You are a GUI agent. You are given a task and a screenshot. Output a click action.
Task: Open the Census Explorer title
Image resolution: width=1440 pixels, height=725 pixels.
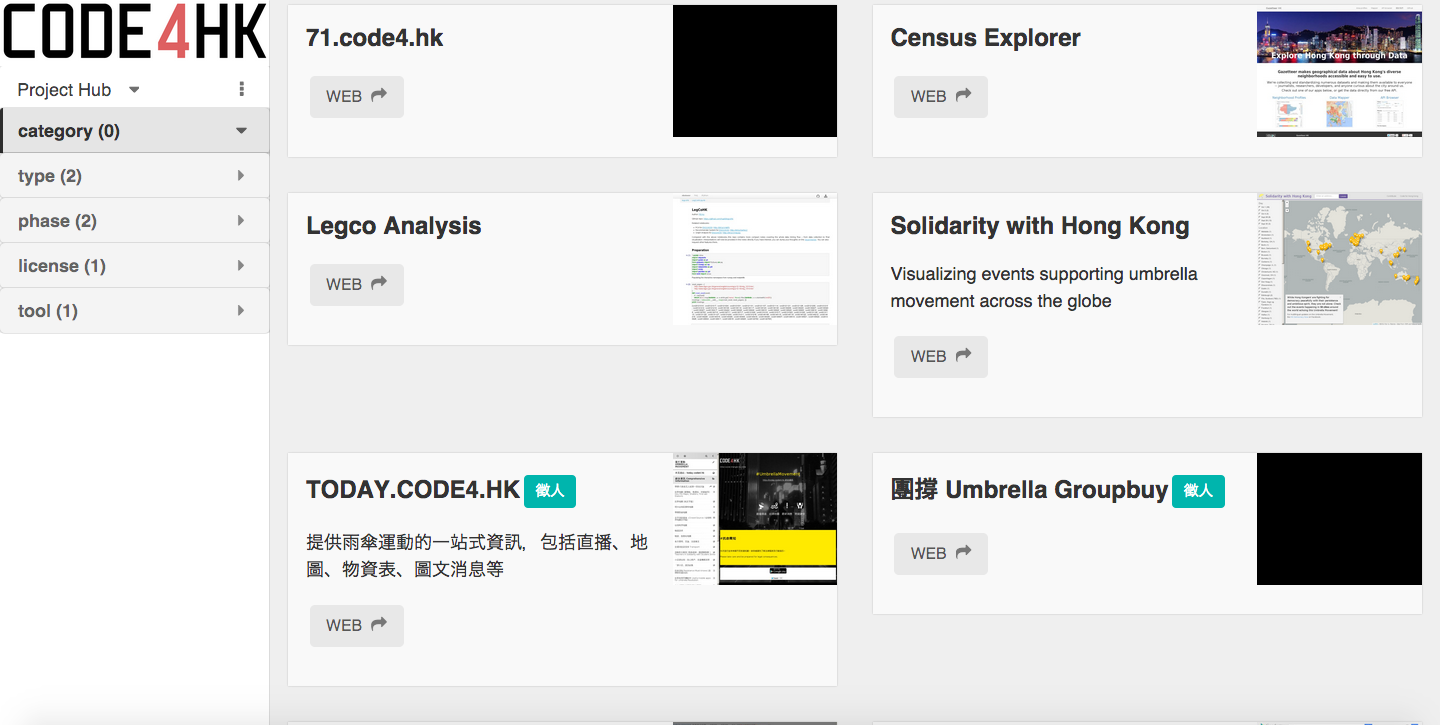pos(985,38)
